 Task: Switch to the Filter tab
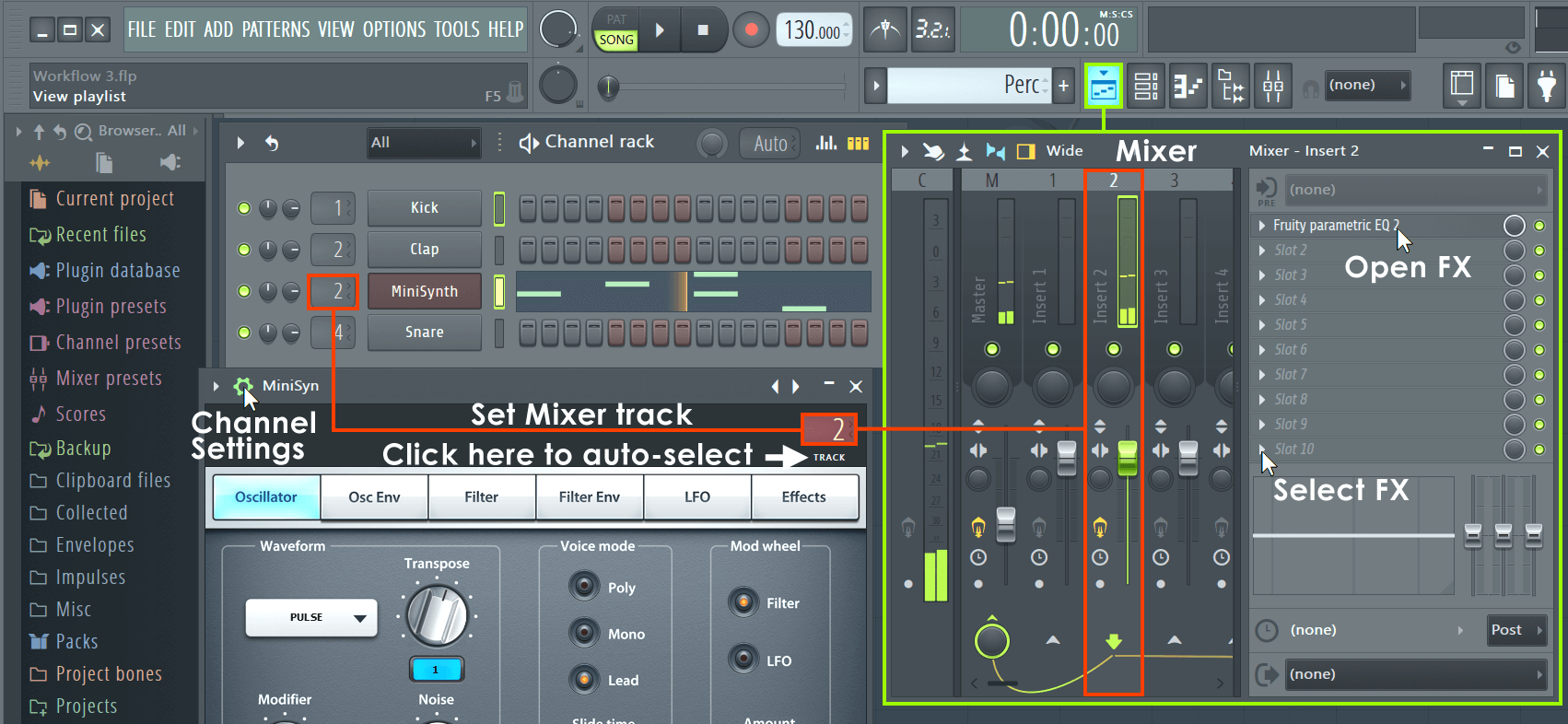482,497
